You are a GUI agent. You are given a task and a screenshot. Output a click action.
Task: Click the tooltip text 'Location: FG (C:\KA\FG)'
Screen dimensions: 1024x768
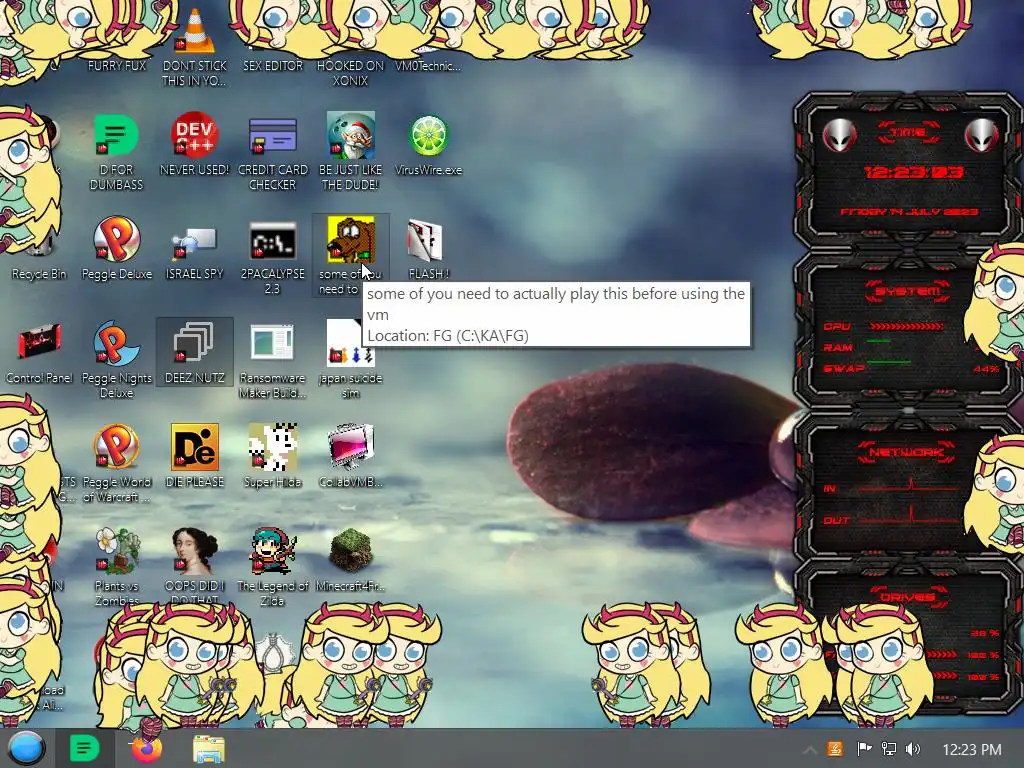pyautogui.click(x=448, y=336)
